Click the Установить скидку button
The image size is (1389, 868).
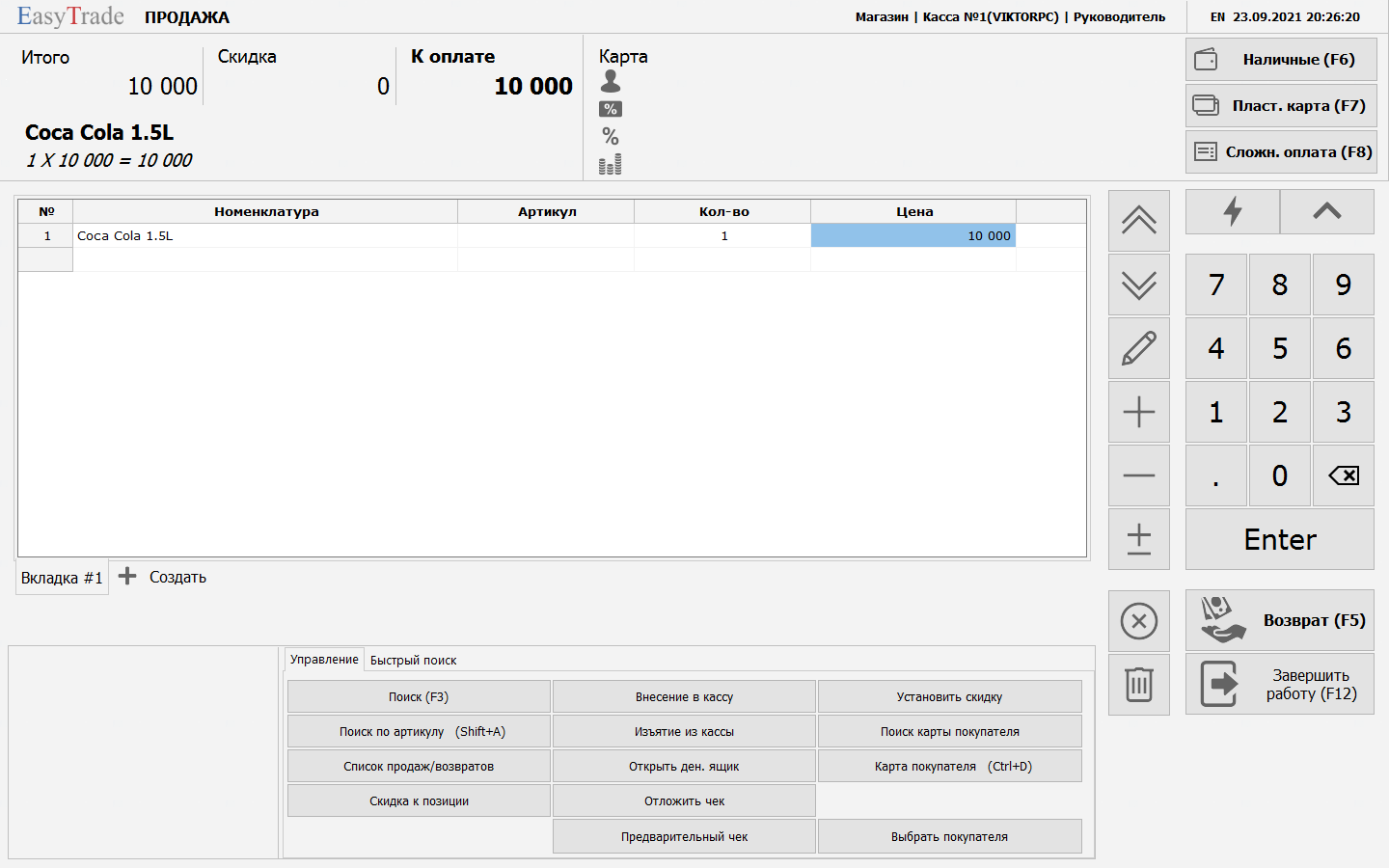(949, 696)
